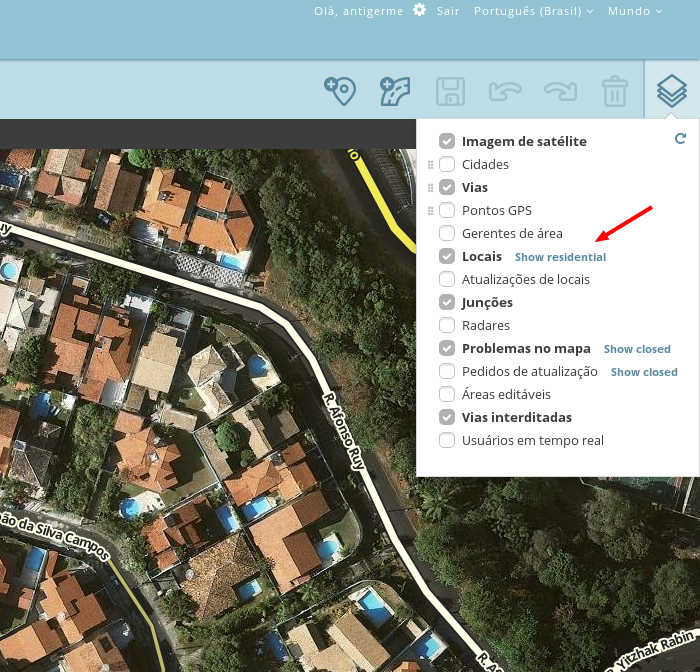
Task: Enable the Radares layer checkbox
Action: (447, 325)
